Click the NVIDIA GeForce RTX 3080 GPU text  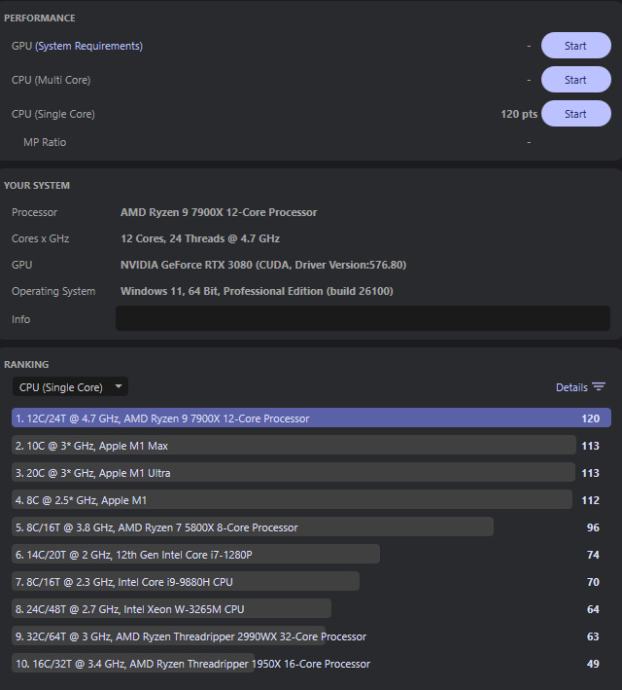coord(263,264)
